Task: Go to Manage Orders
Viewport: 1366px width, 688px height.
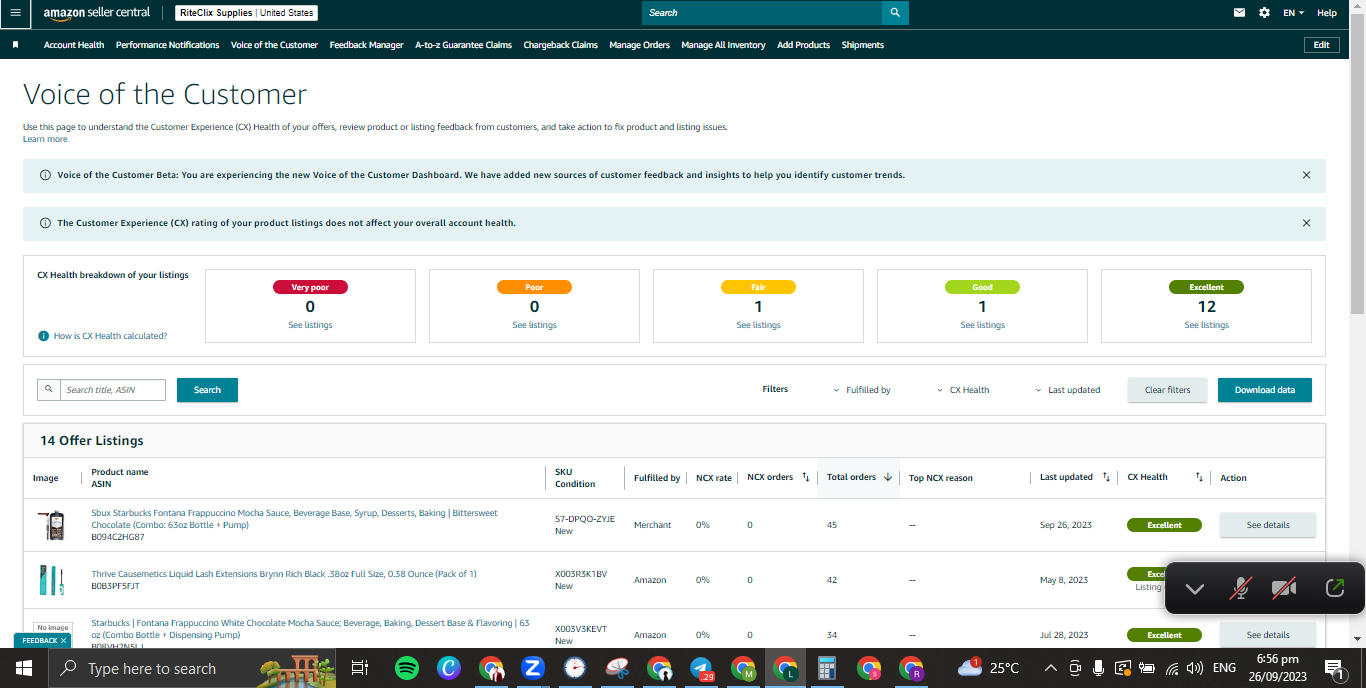Action: click(x=640, y=45)
